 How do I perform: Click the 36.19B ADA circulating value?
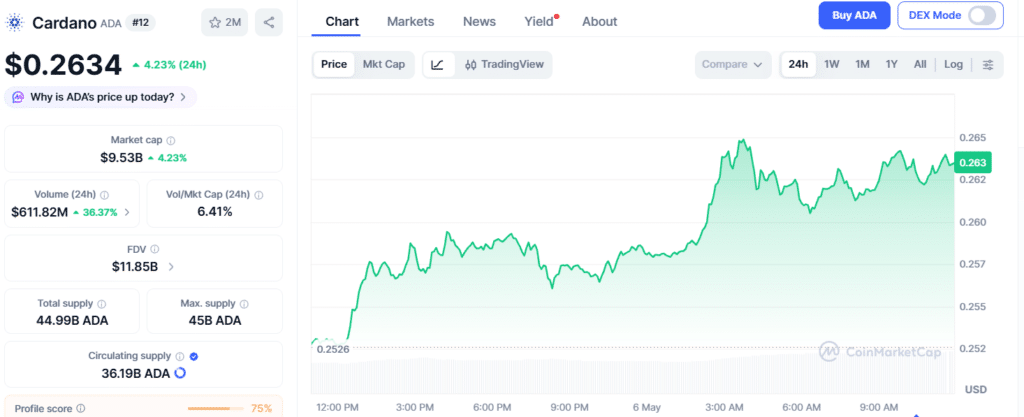(x=134, y=373)
